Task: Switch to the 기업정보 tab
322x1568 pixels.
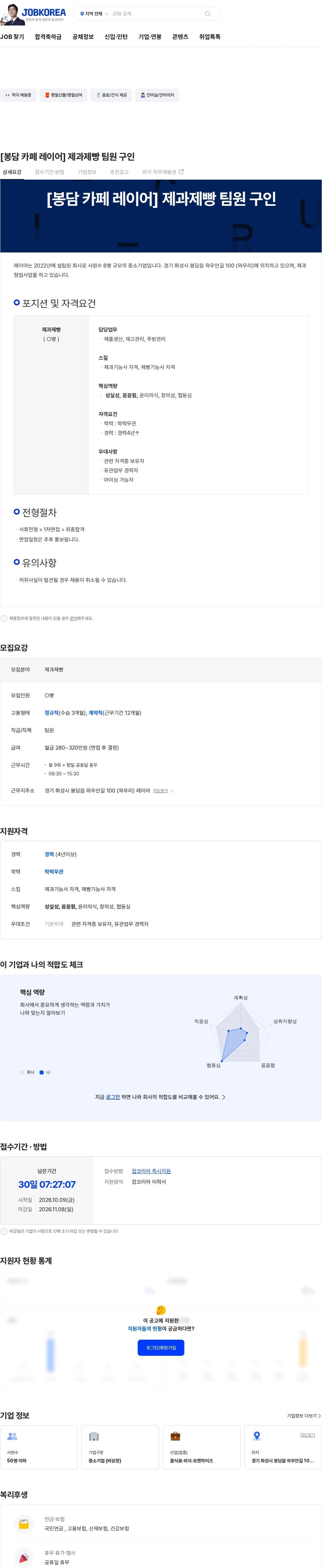Action: [87, 172]
